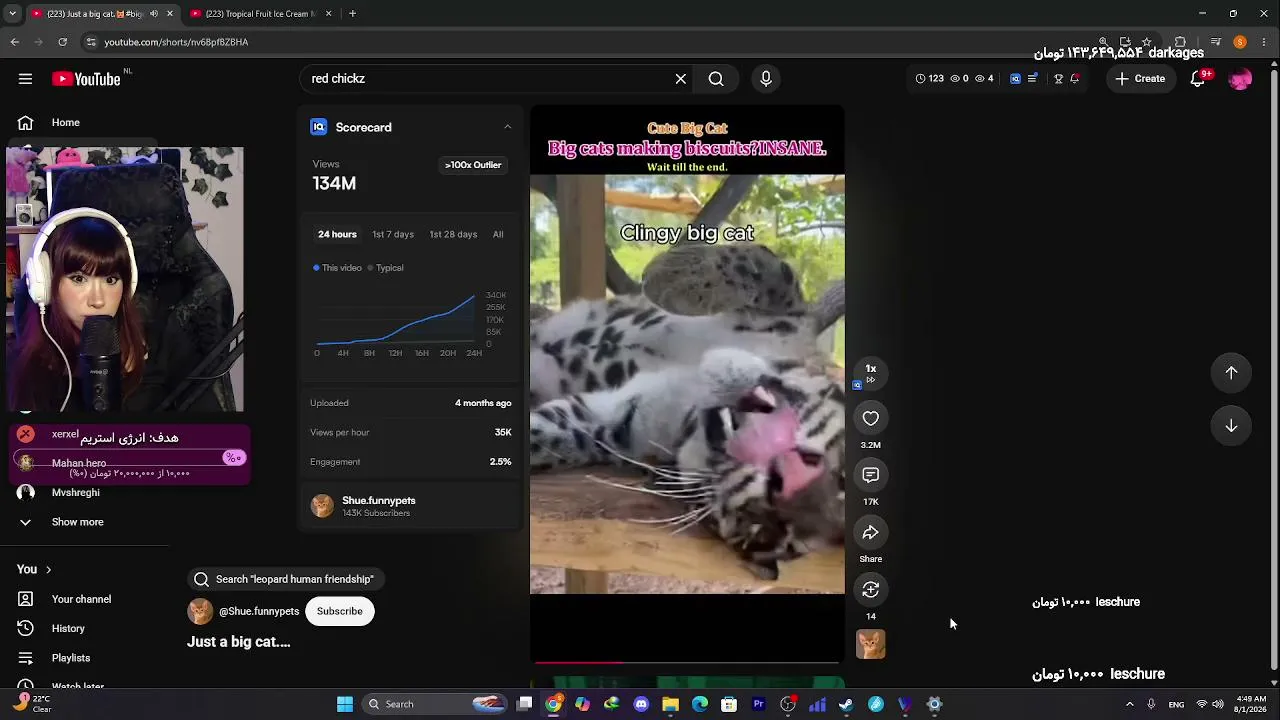Search "leopard human friendship" suggestion
The width and height of the screenshot is (1280, 720).
284,579
